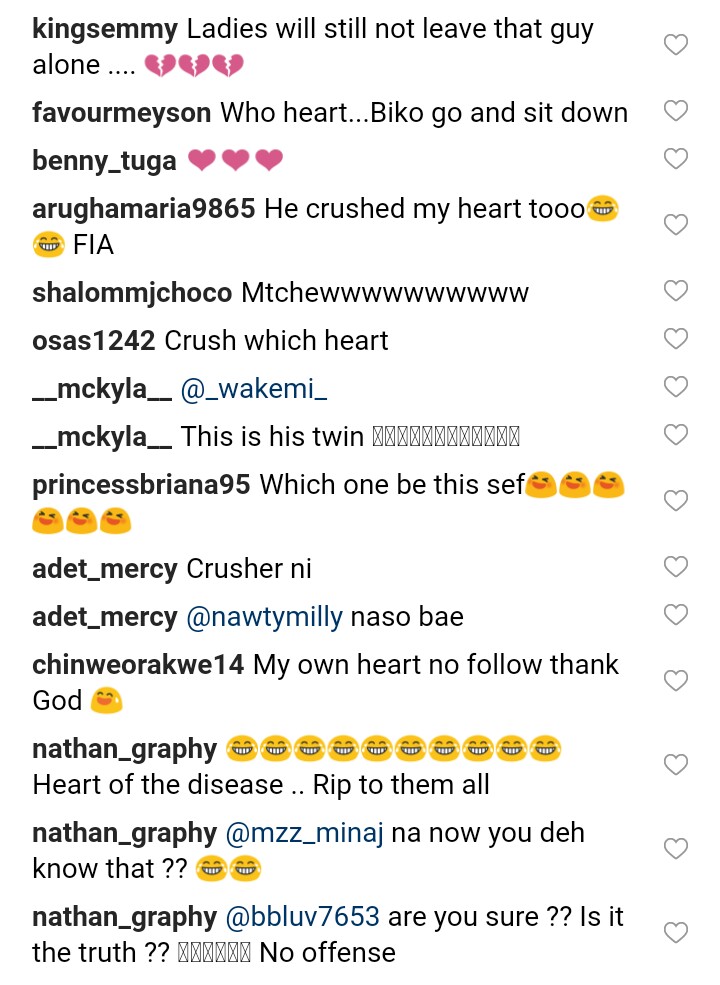The height and width of the screenshot is (985, 720).
Task: Open the @nawtymilly mention link
Action: coord(264,617)
